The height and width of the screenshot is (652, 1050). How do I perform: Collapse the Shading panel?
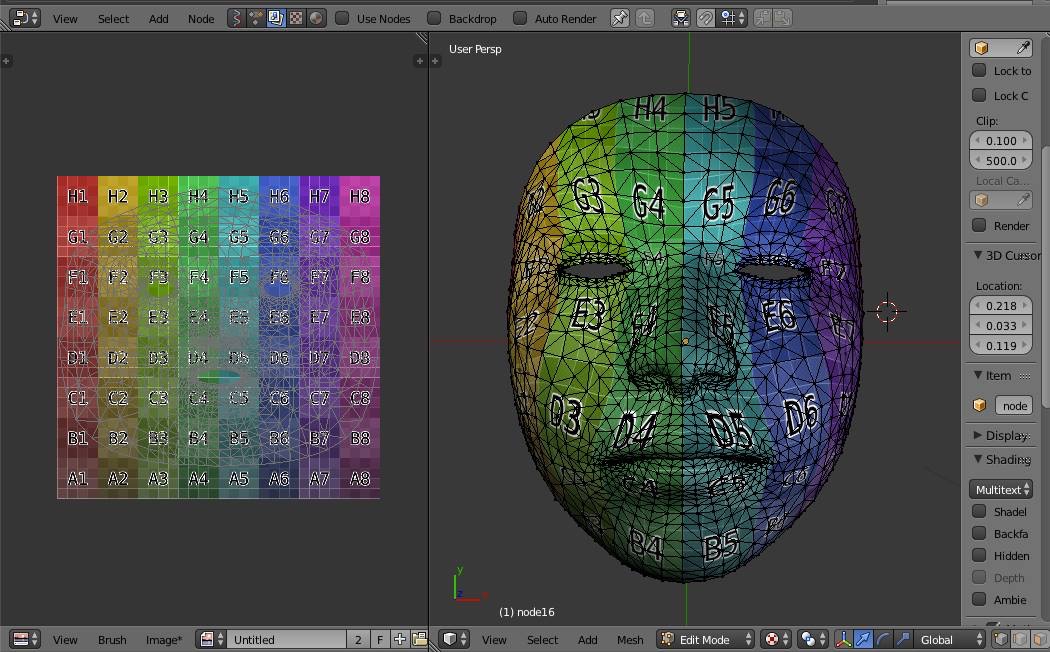tap(978, 459)
